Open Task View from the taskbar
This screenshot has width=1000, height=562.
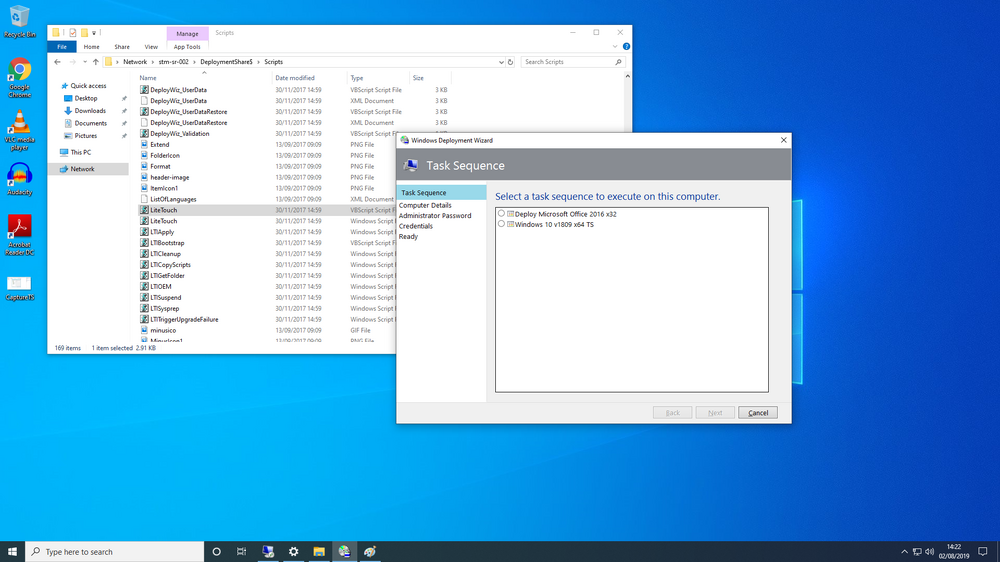(242, 552)
